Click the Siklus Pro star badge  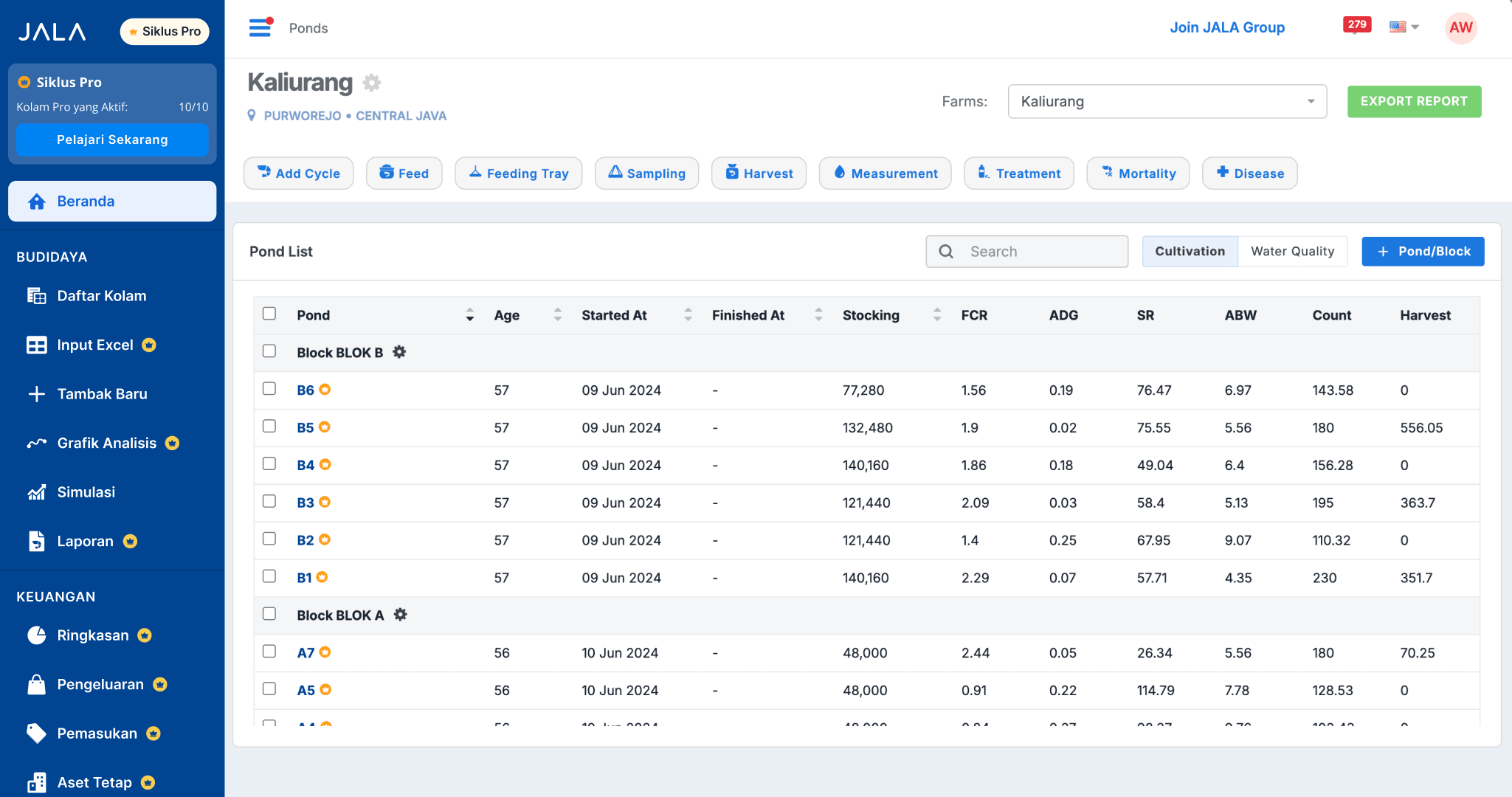(x=165, y=32)
